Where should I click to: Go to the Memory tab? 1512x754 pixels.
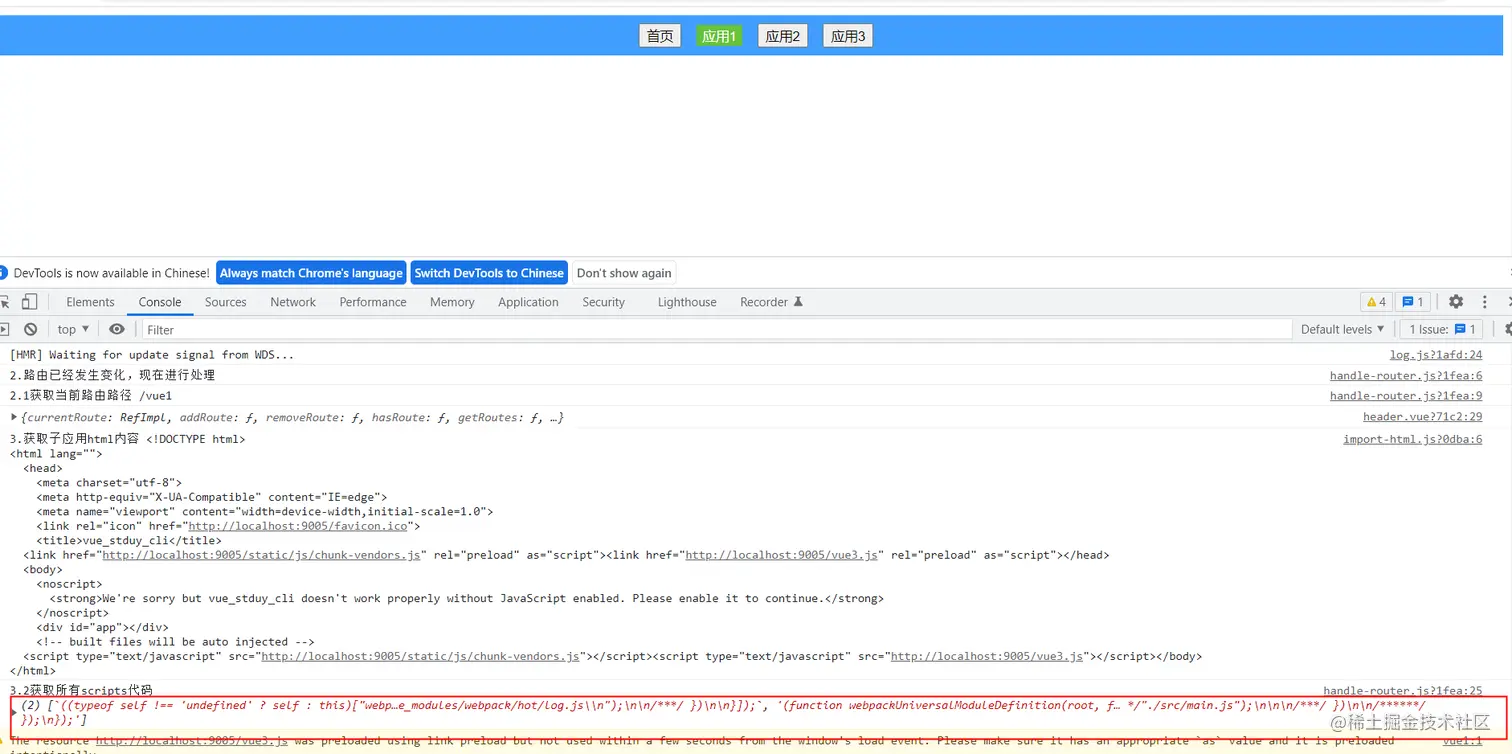click(452, 302)
